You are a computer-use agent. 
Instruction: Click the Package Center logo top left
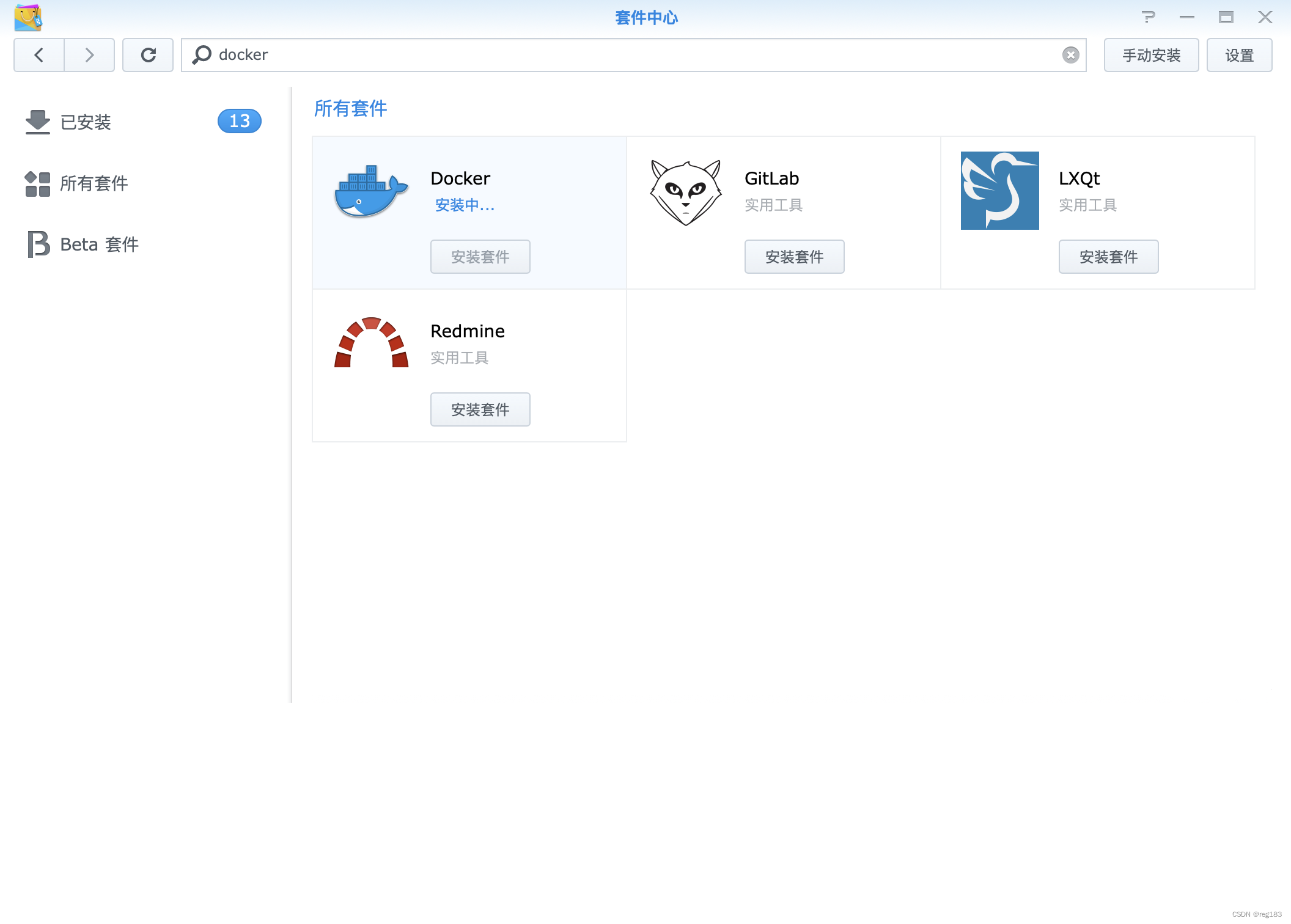click(28, 18)
